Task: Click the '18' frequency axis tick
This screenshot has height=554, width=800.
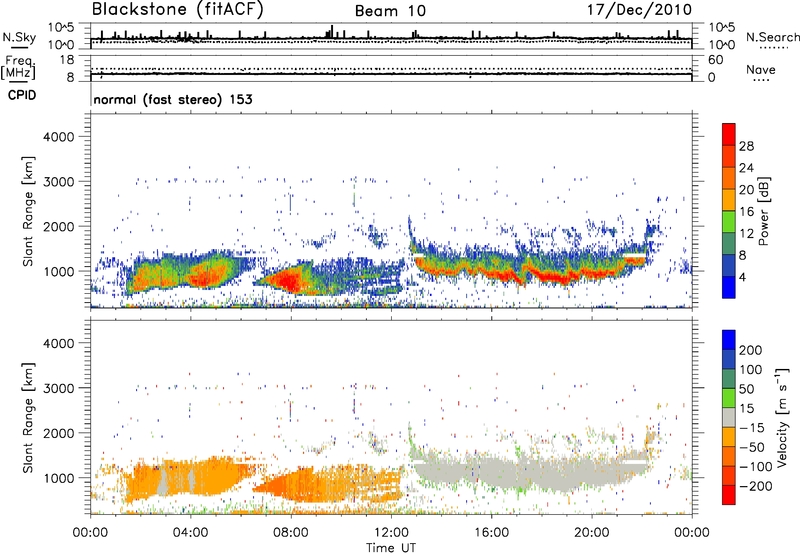Action: (66, 60)
